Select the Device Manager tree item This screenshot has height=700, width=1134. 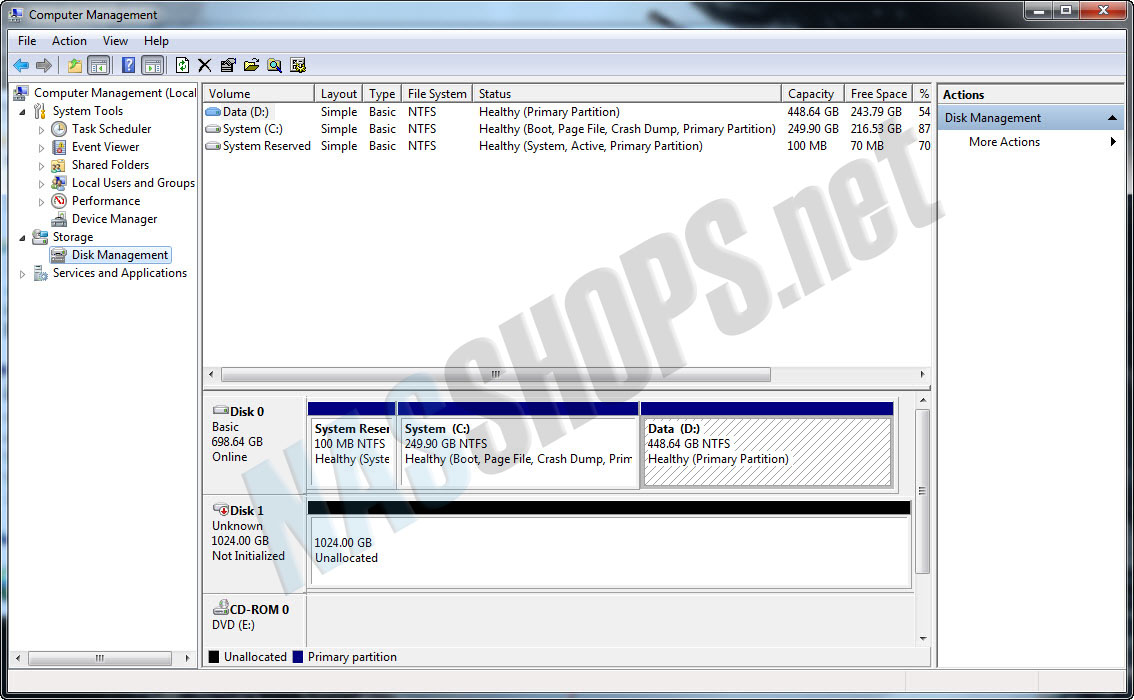coord(114,219)
